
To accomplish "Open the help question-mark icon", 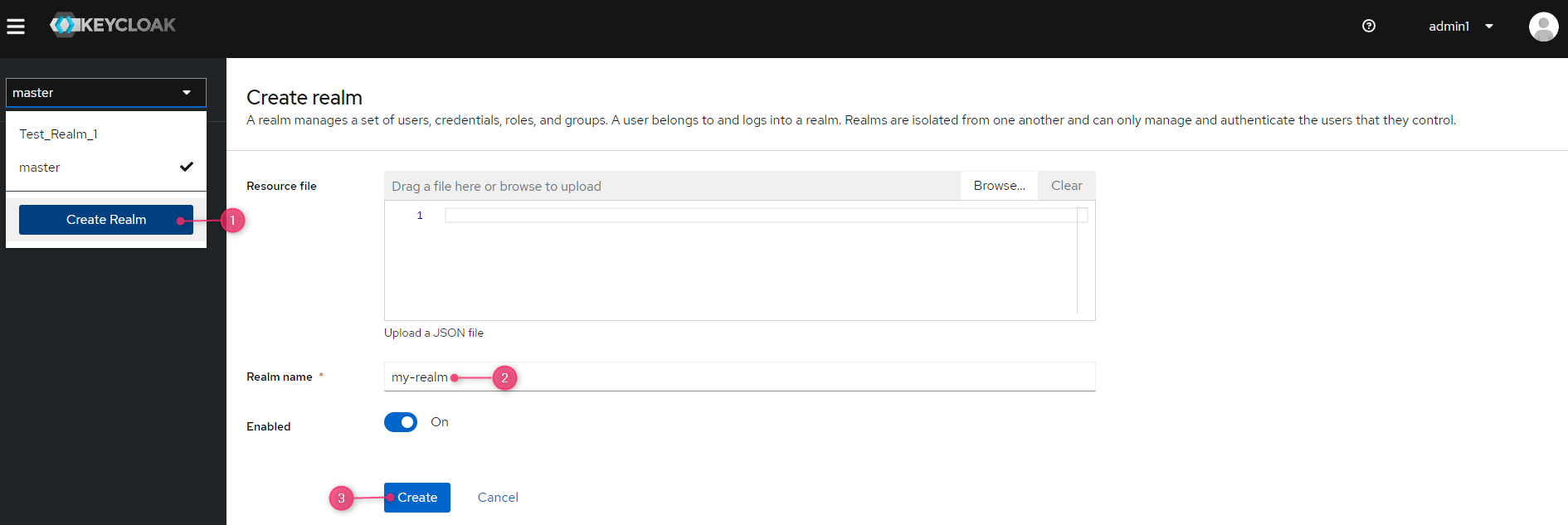I will (1369, 26).
